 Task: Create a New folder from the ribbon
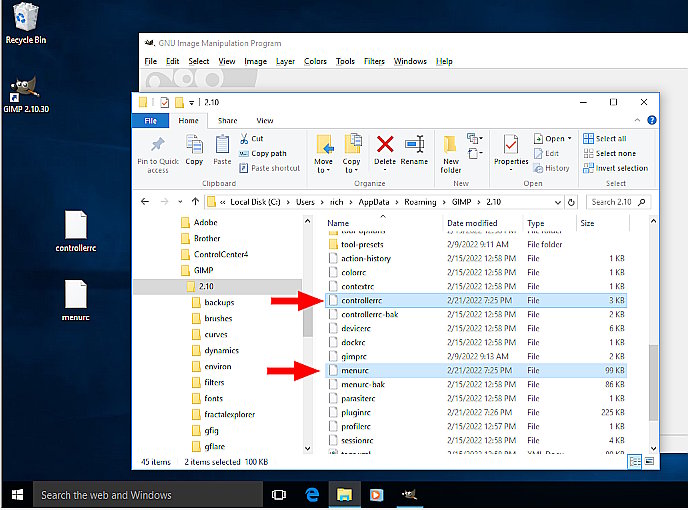click(451, 148)
